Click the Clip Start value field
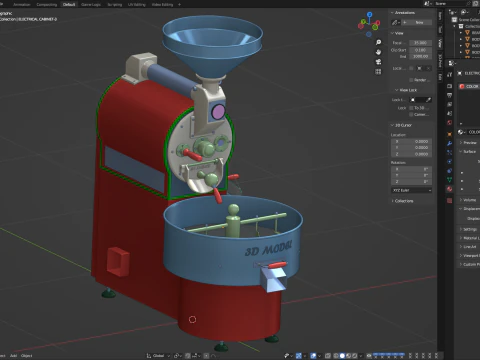The width and height of the screenshot is (480, 360). pos(421,50)
